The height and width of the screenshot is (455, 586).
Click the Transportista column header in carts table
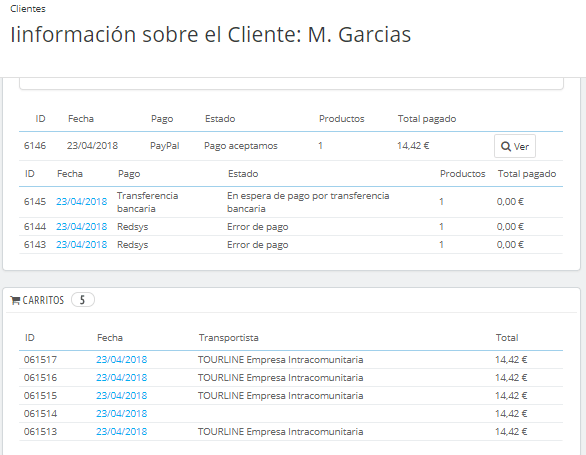coord(228,338)
